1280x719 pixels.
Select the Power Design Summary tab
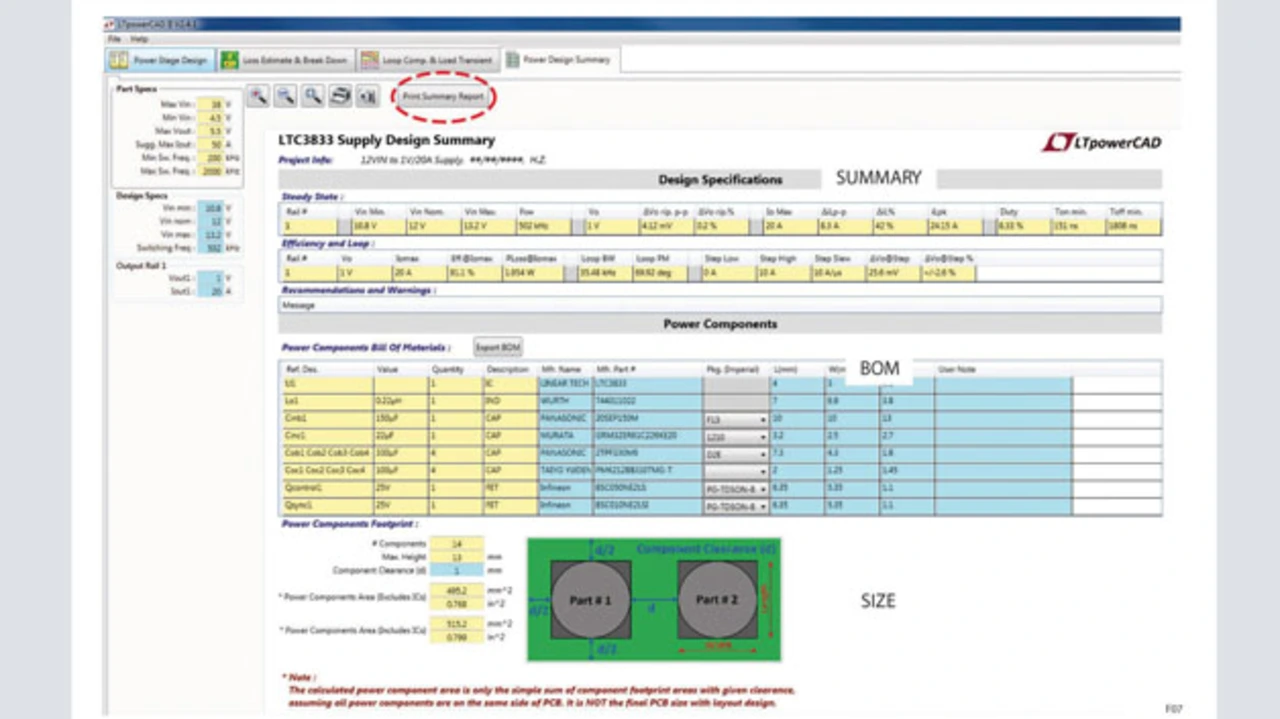click(558, 60)
